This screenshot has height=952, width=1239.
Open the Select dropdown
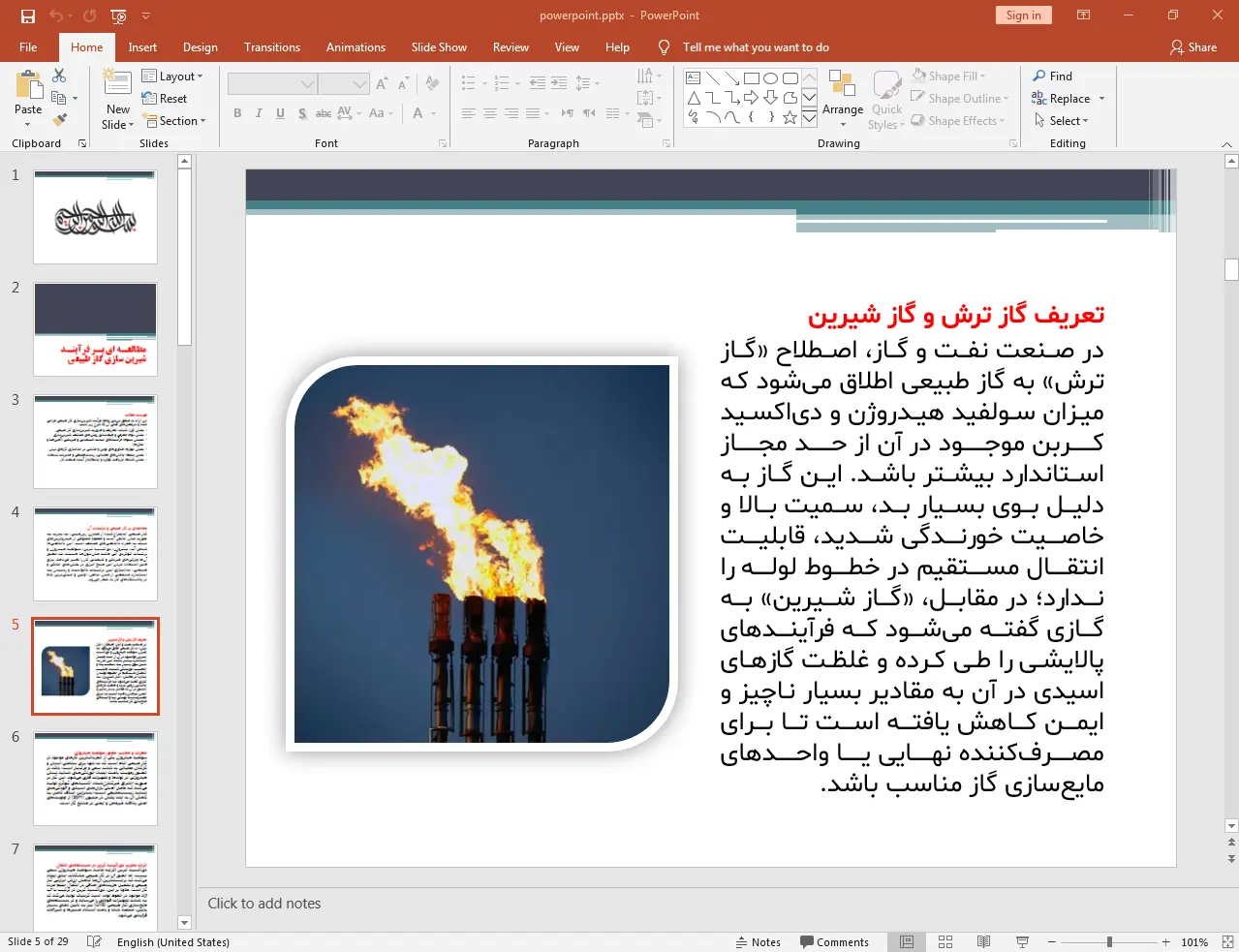(1061, 121)
